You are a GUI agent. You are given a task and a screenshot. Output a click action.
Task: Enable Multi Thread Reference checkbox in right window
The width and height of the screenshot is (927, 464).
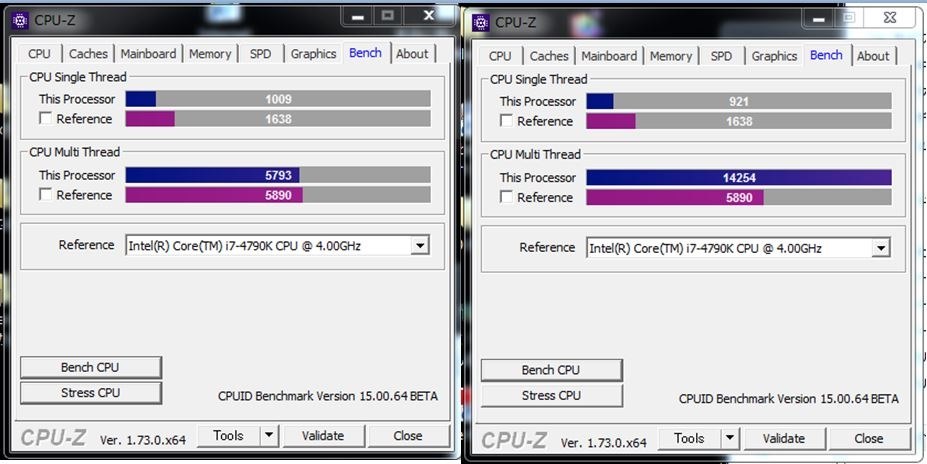click(x=506, y=197)
